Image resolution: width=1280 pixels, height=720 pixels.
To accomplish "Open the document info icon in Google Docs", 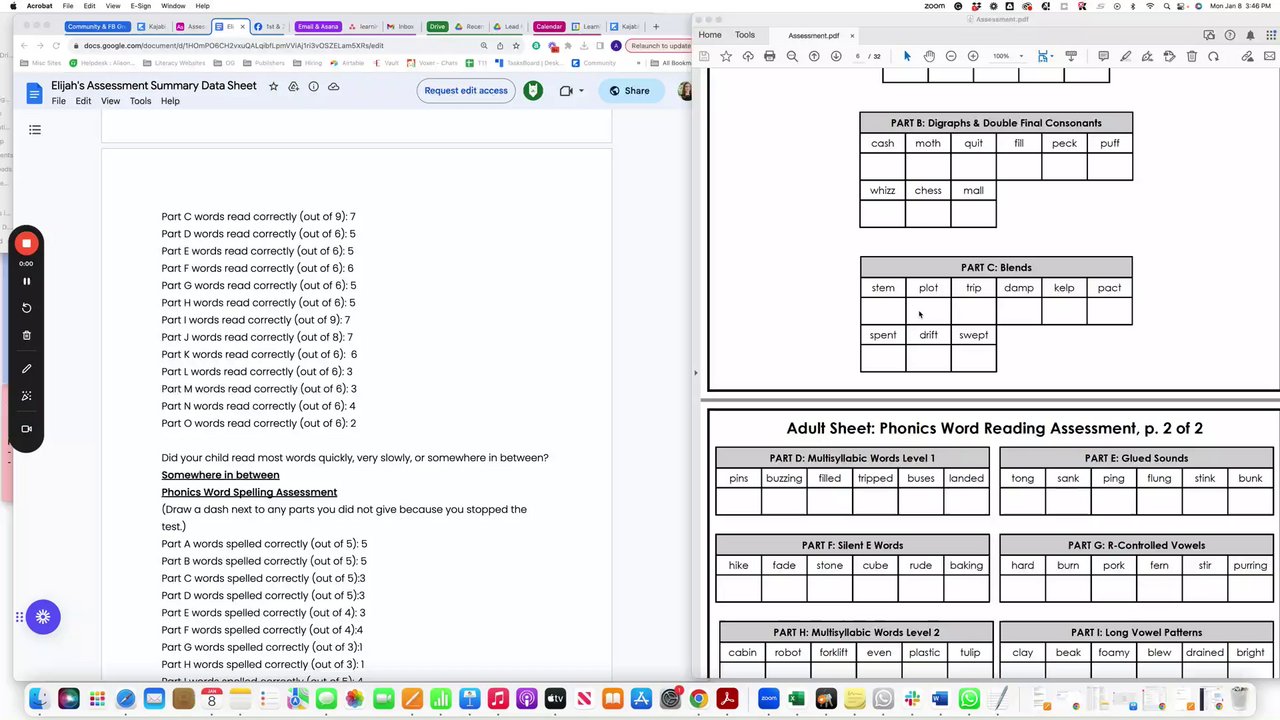I will (313, 86).
